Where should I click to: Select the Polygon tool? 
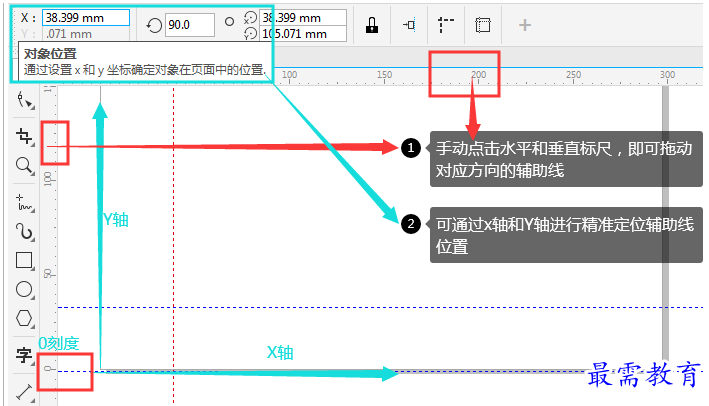(x=24, y=318)
